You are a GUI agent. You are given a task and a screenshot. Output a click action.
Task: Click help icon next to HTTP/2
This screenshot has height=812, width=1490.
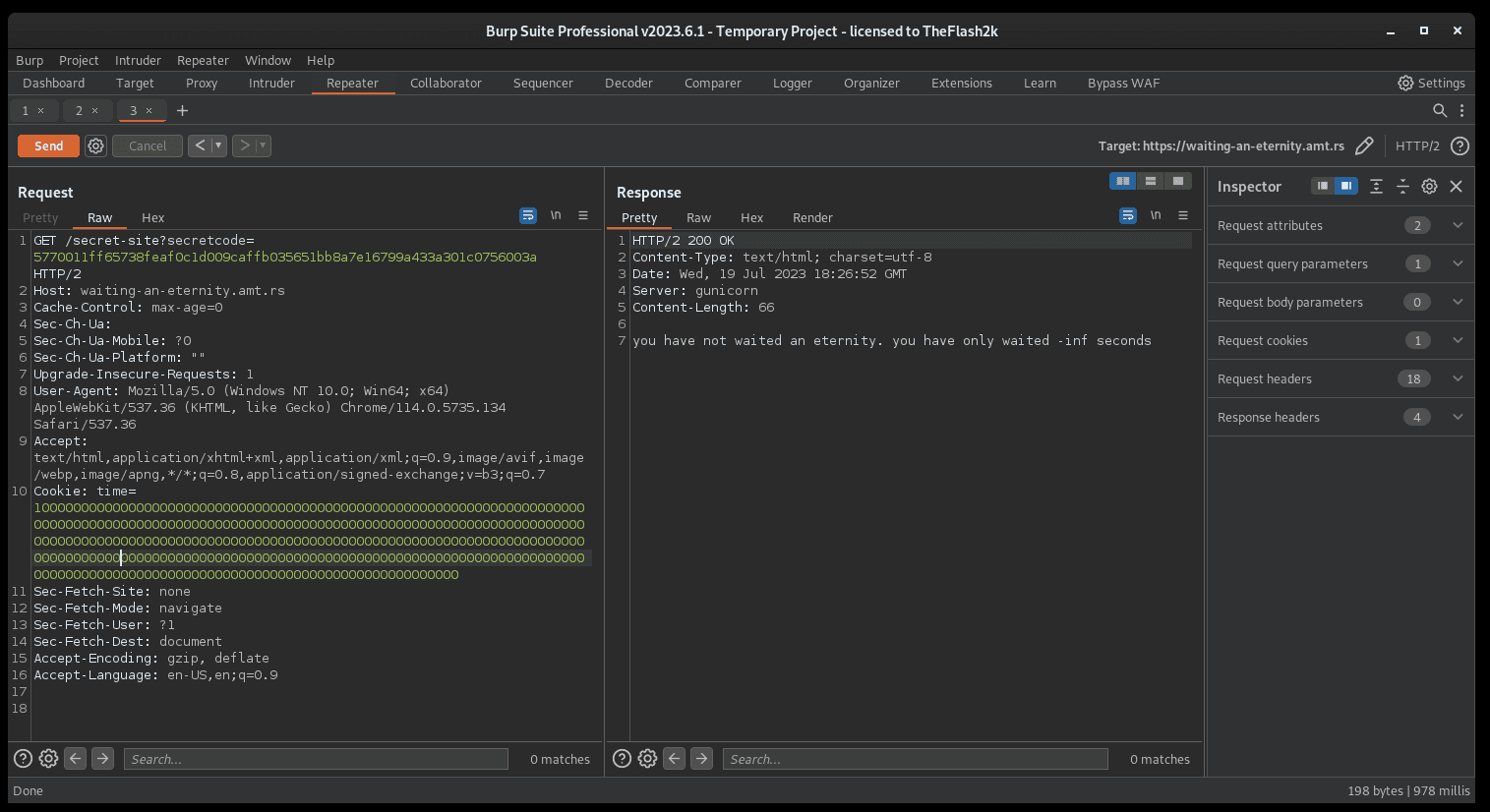[x=1460, y=145]
